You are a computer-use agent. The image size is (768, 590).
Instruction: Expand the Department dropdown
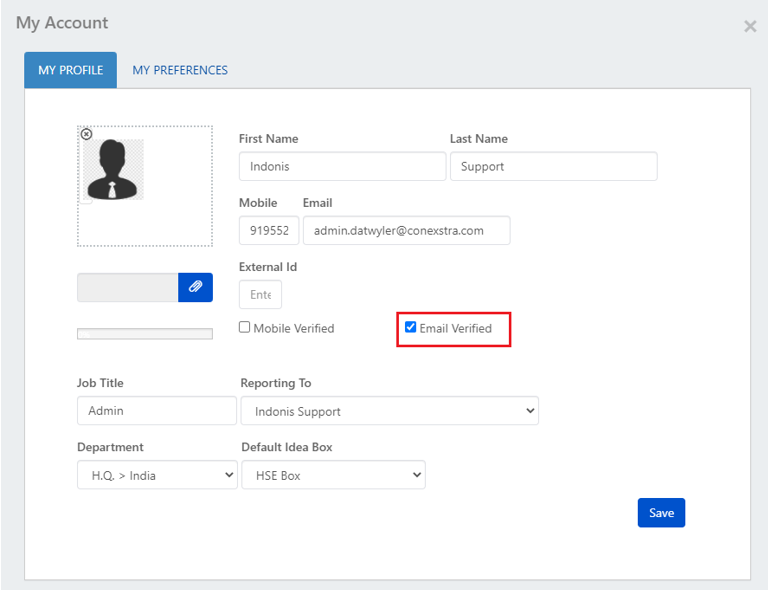[x=156, y=475]
